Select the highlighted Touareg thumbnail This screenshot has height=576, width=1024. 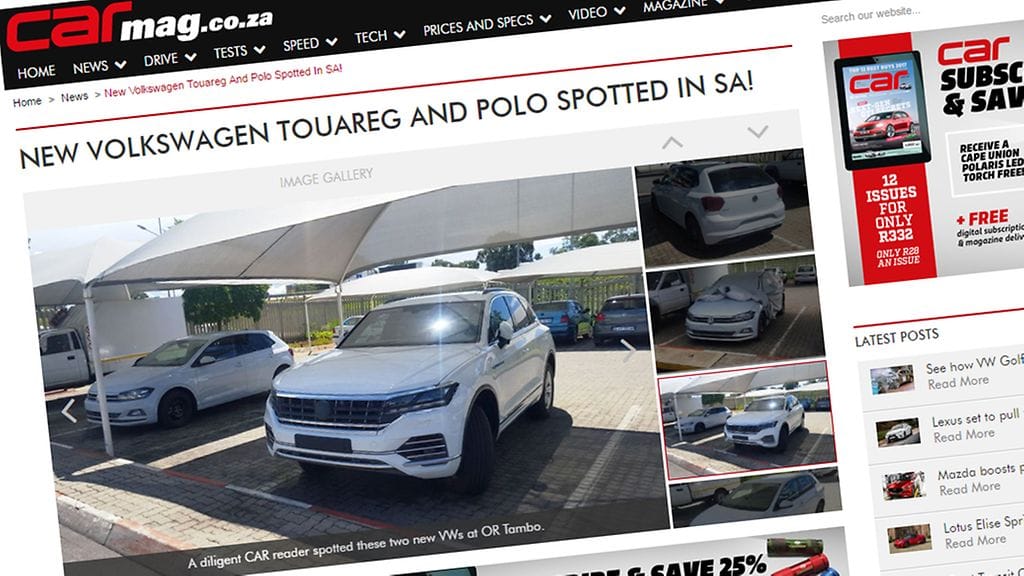(x=748, y=420)
